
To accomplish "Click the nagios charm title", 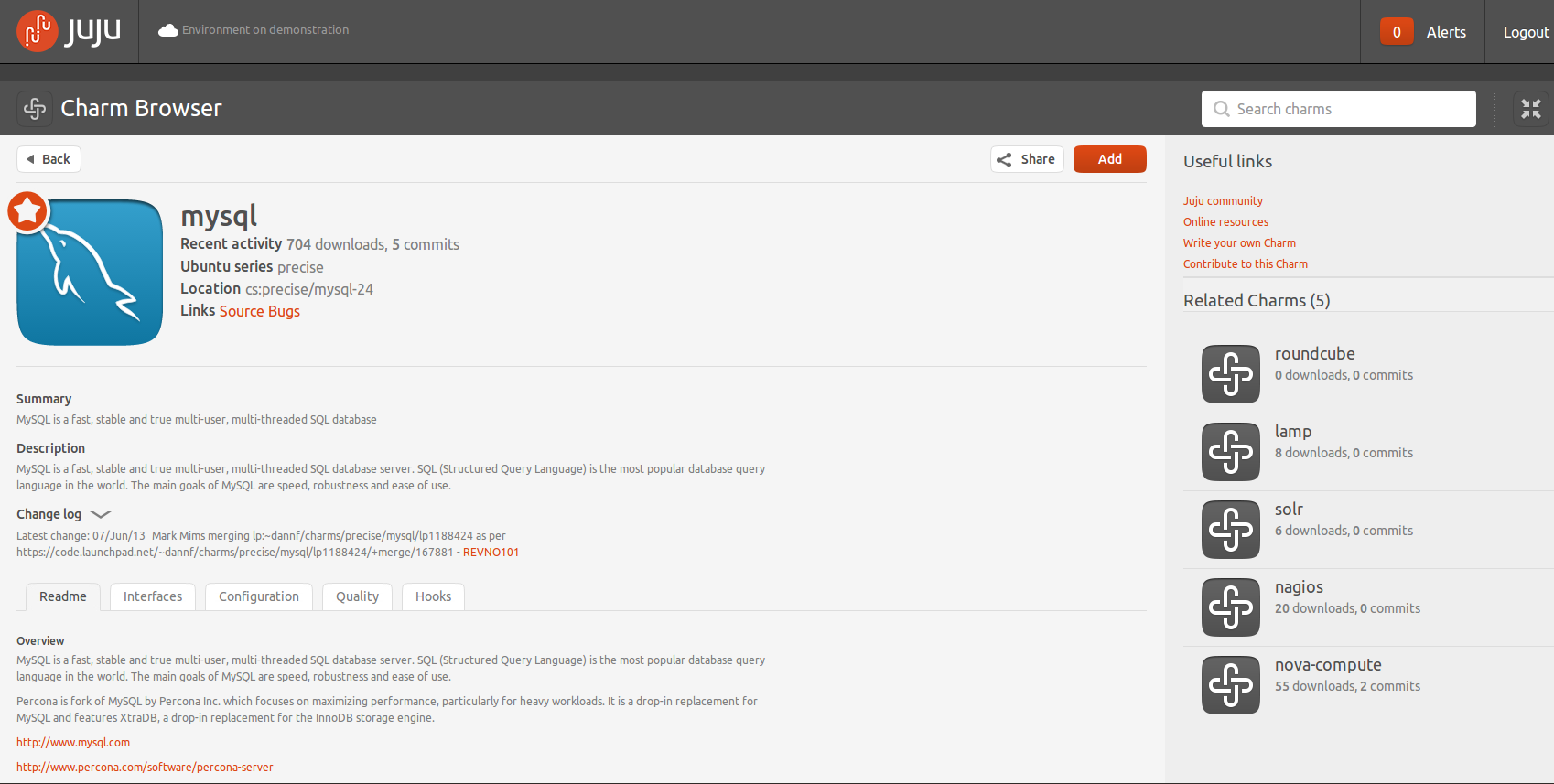I will [x=1299, y=587].
